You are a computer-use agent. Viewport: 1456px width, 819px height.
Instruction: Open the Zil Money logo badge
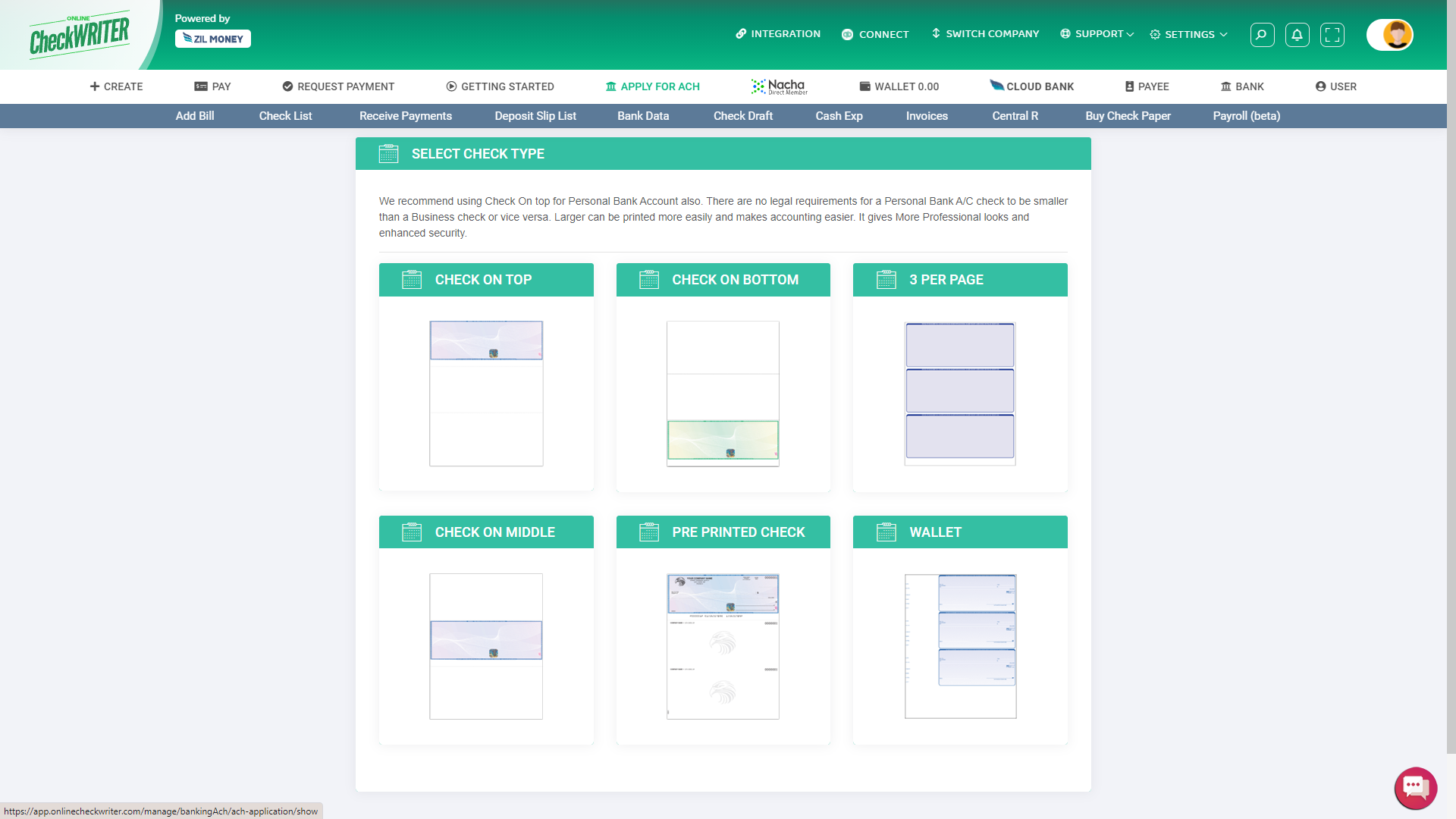[213, 39]
